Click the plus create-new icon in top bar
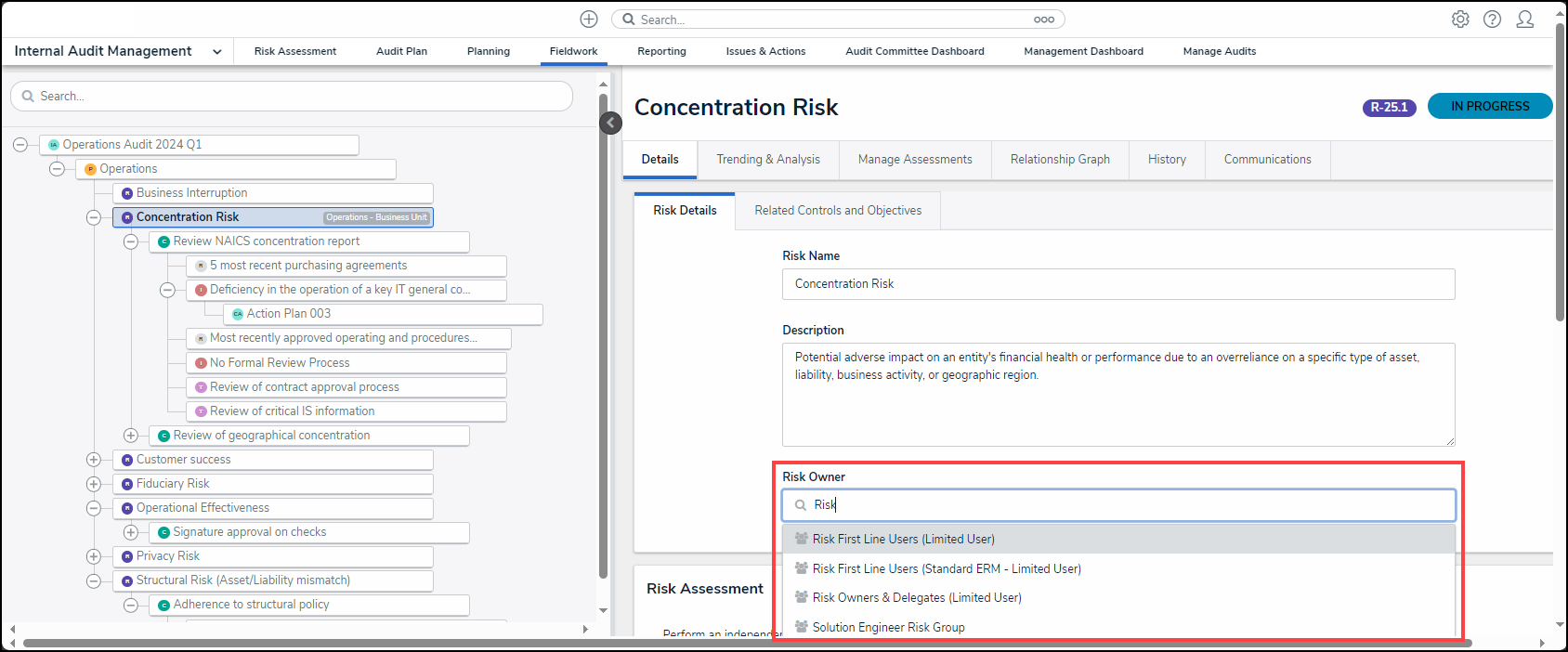1568x652 pixels. point(589,20)
